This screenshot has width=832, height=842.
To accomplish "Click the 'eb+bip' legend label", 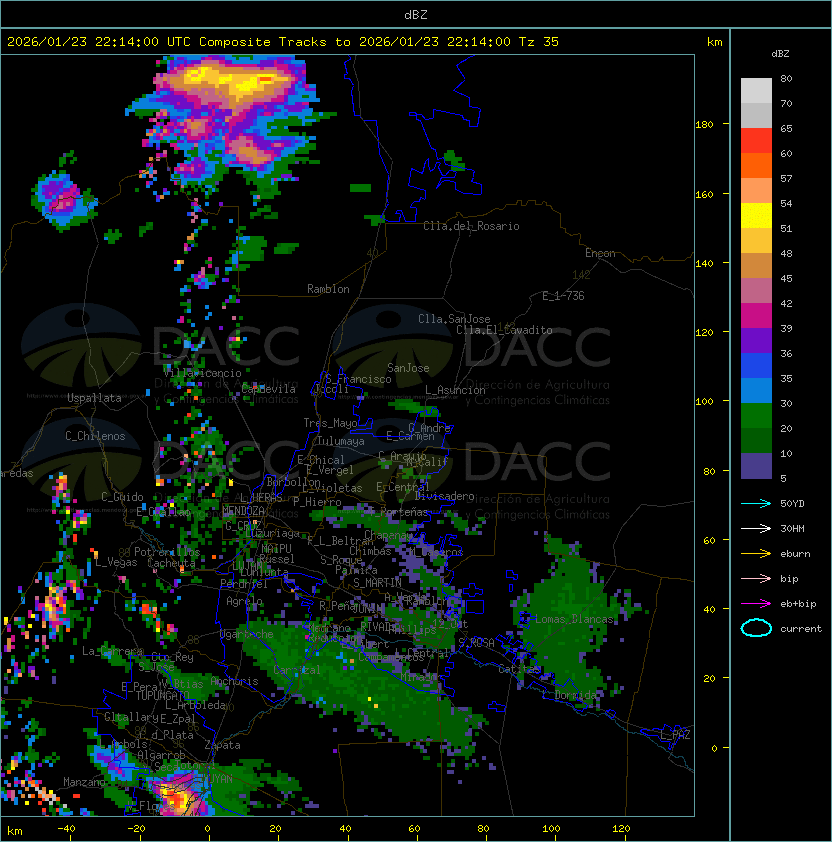I will coord(798,604).
